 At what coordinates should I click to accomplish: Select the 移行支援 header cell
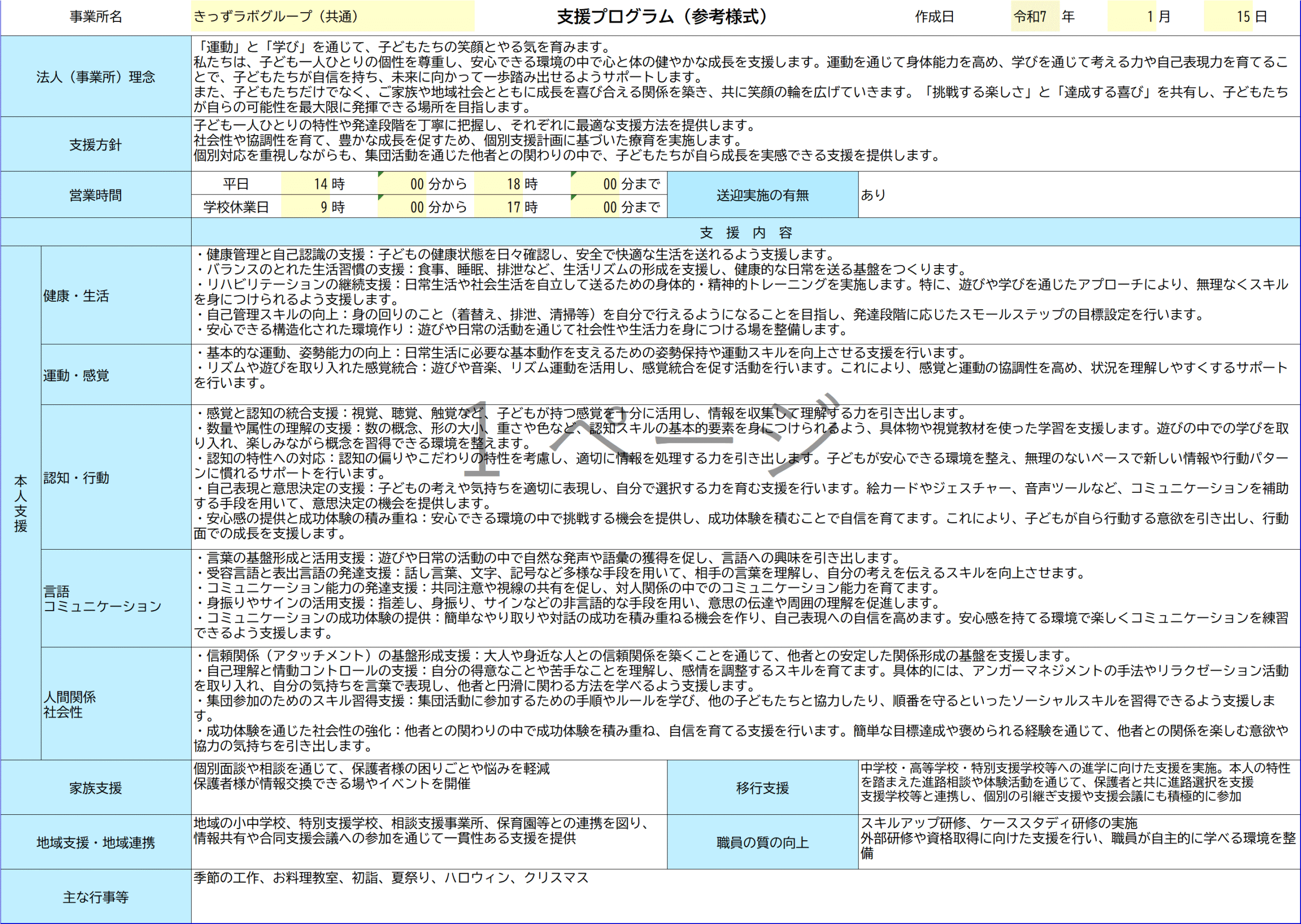click(x=763, y=787)
